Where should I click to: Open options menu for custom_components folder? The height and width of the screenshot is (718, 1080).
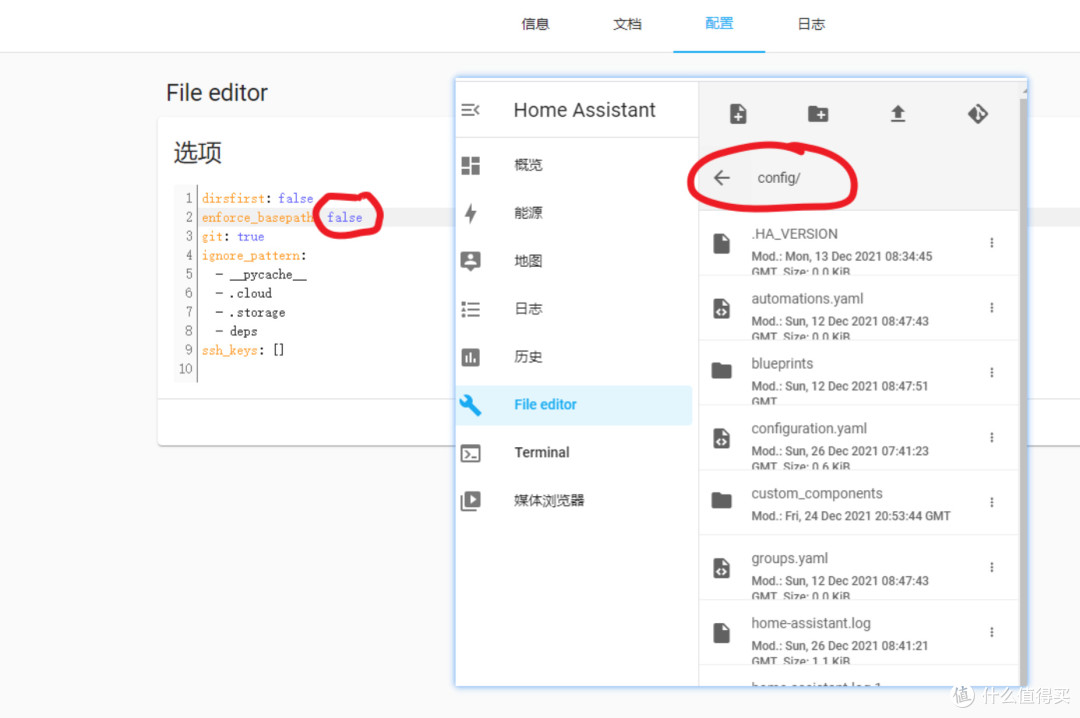coord(992,502)
